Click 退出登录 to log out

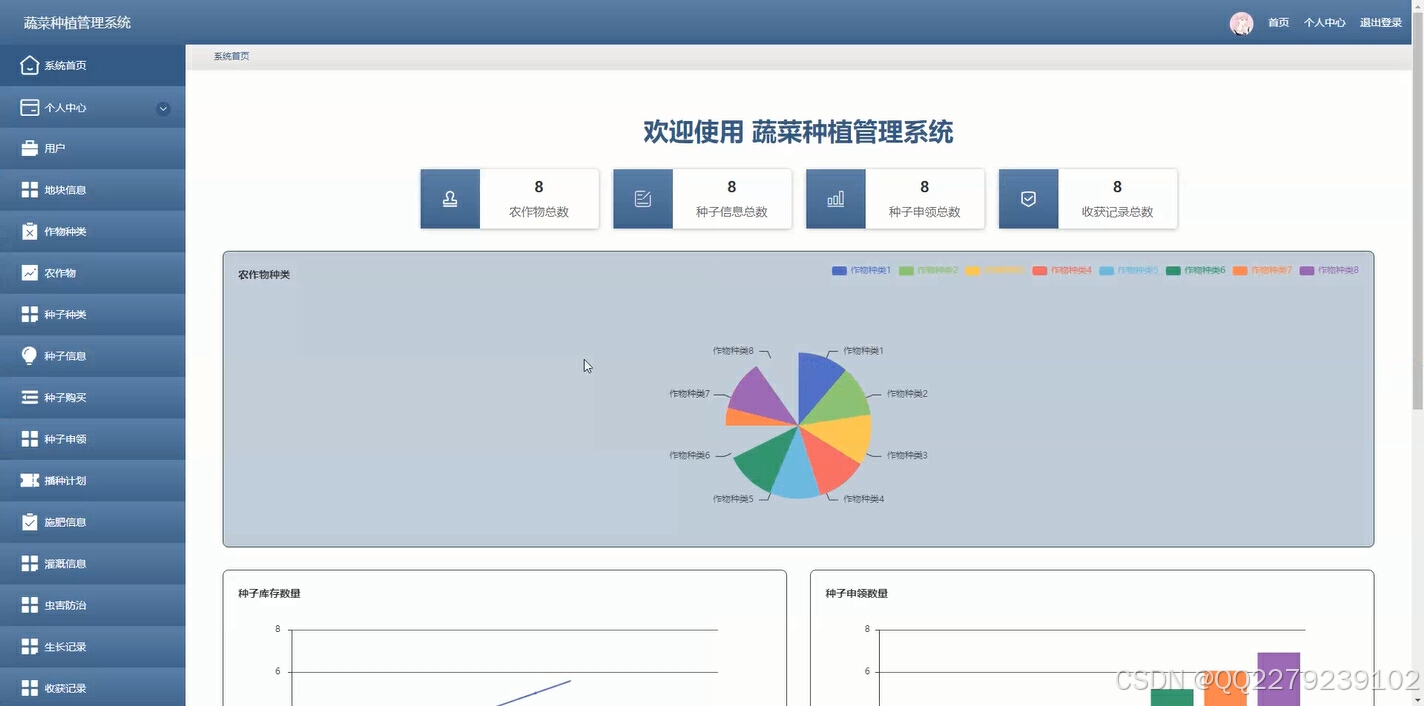[x=1381, y=21]
